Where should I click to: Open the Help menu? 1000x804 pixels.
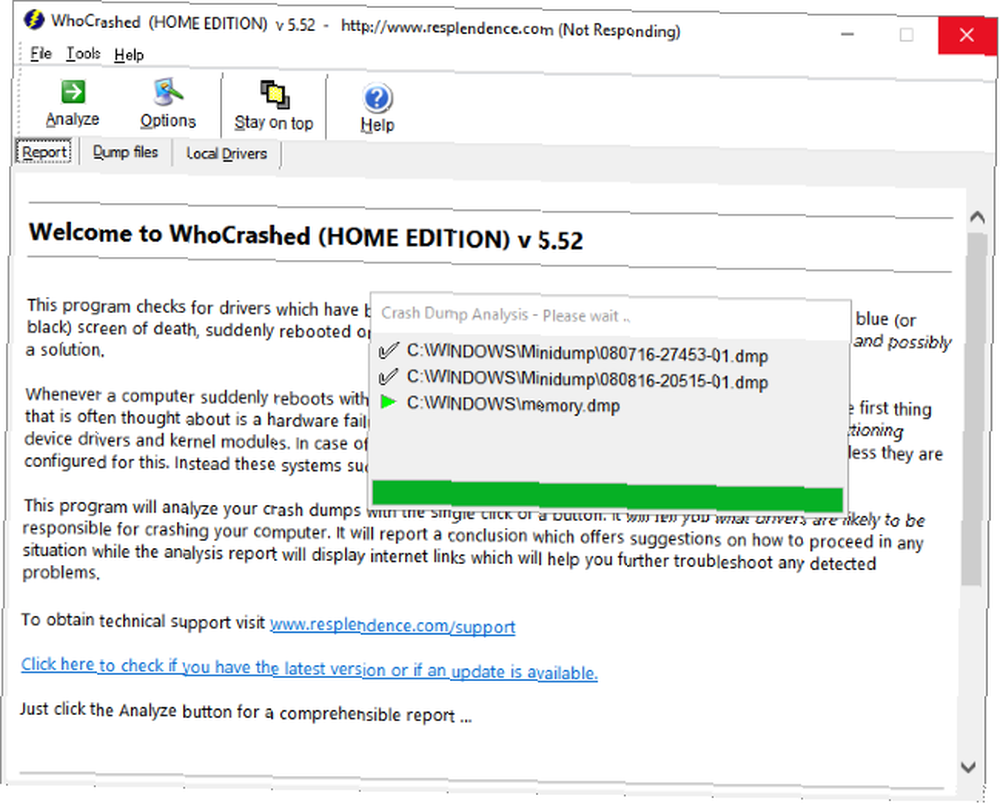click(129, 55)
